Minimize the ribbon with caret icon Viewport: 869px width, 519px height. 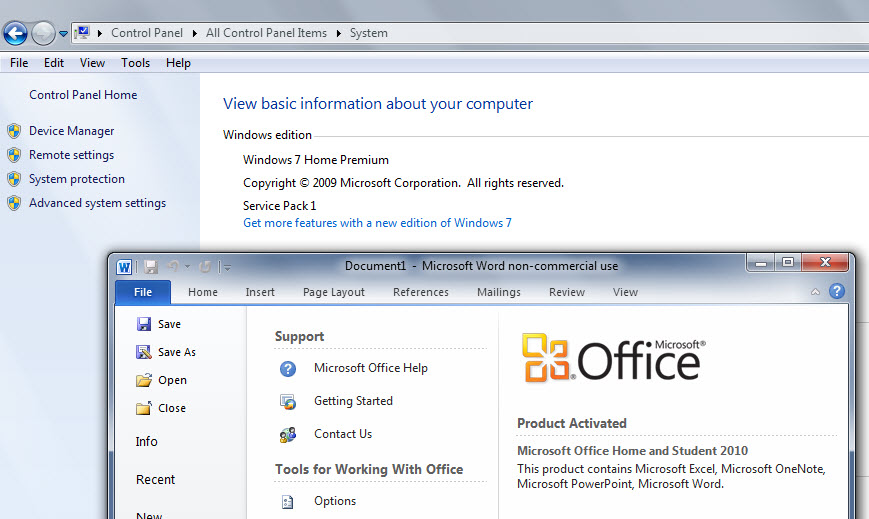(x=815, y=292)
